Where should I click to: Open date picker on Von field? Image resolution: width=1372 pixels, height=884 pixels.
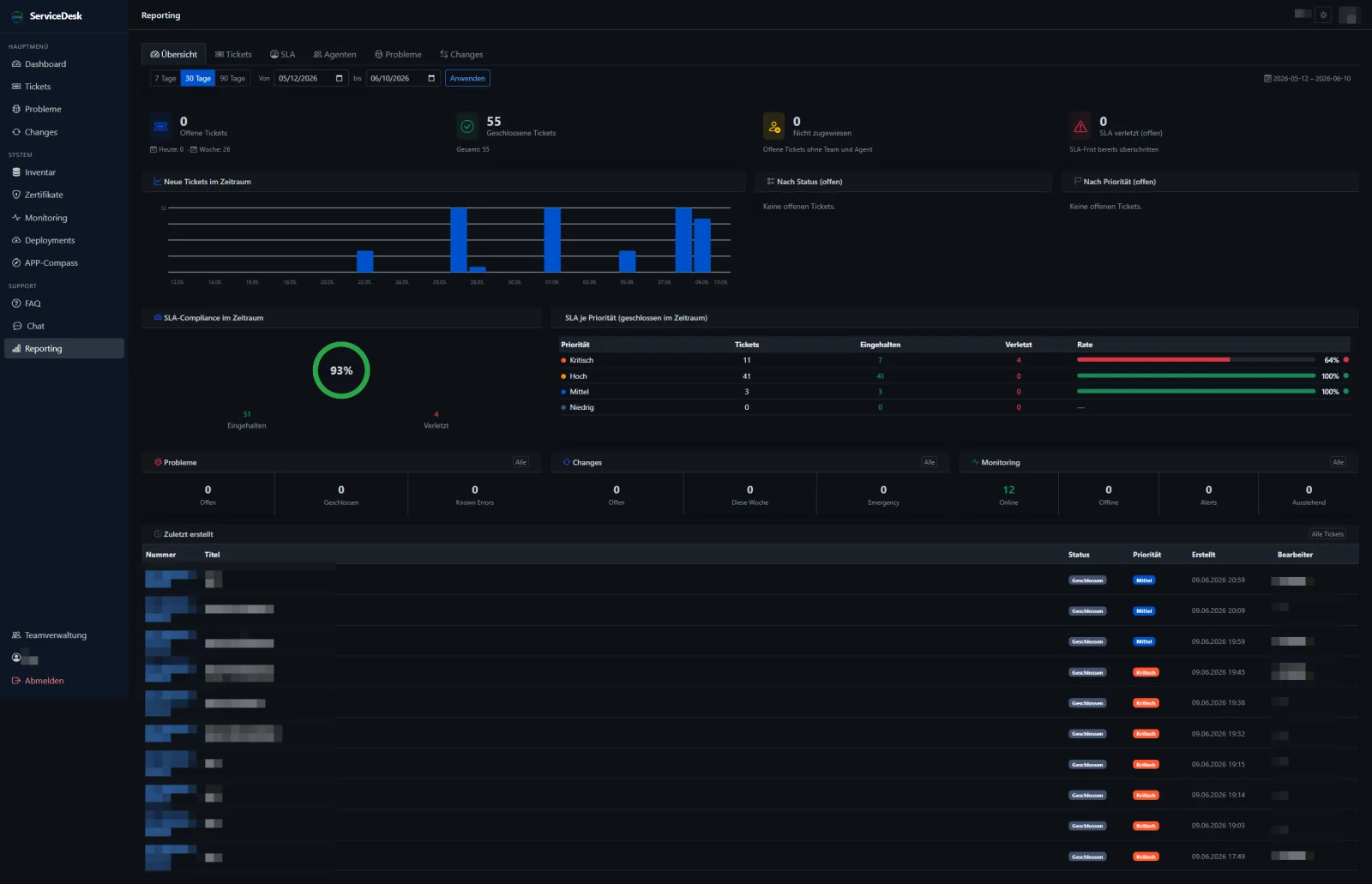(340, 78)
